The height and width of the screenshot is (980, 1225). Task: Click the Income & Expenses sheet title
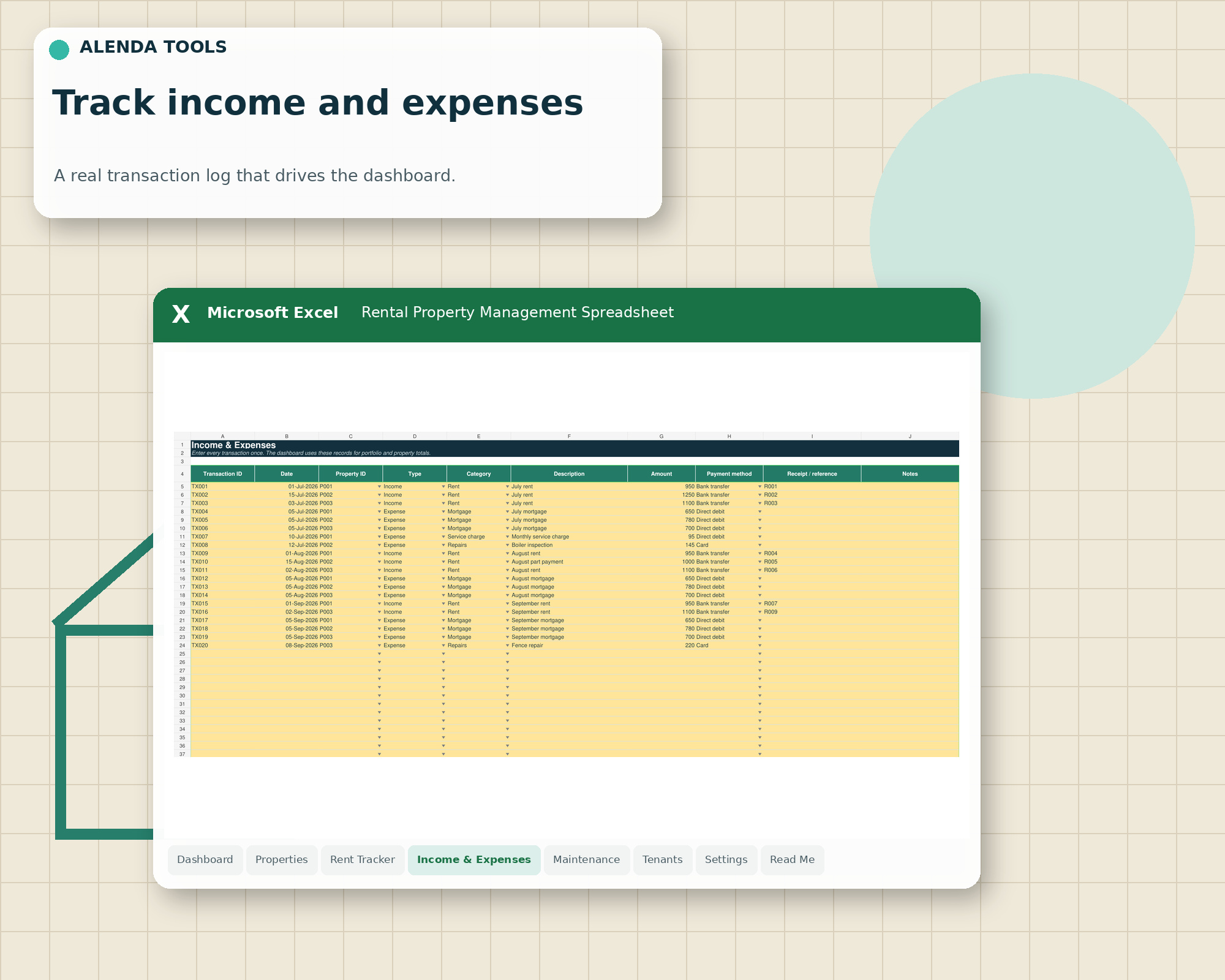233,445
